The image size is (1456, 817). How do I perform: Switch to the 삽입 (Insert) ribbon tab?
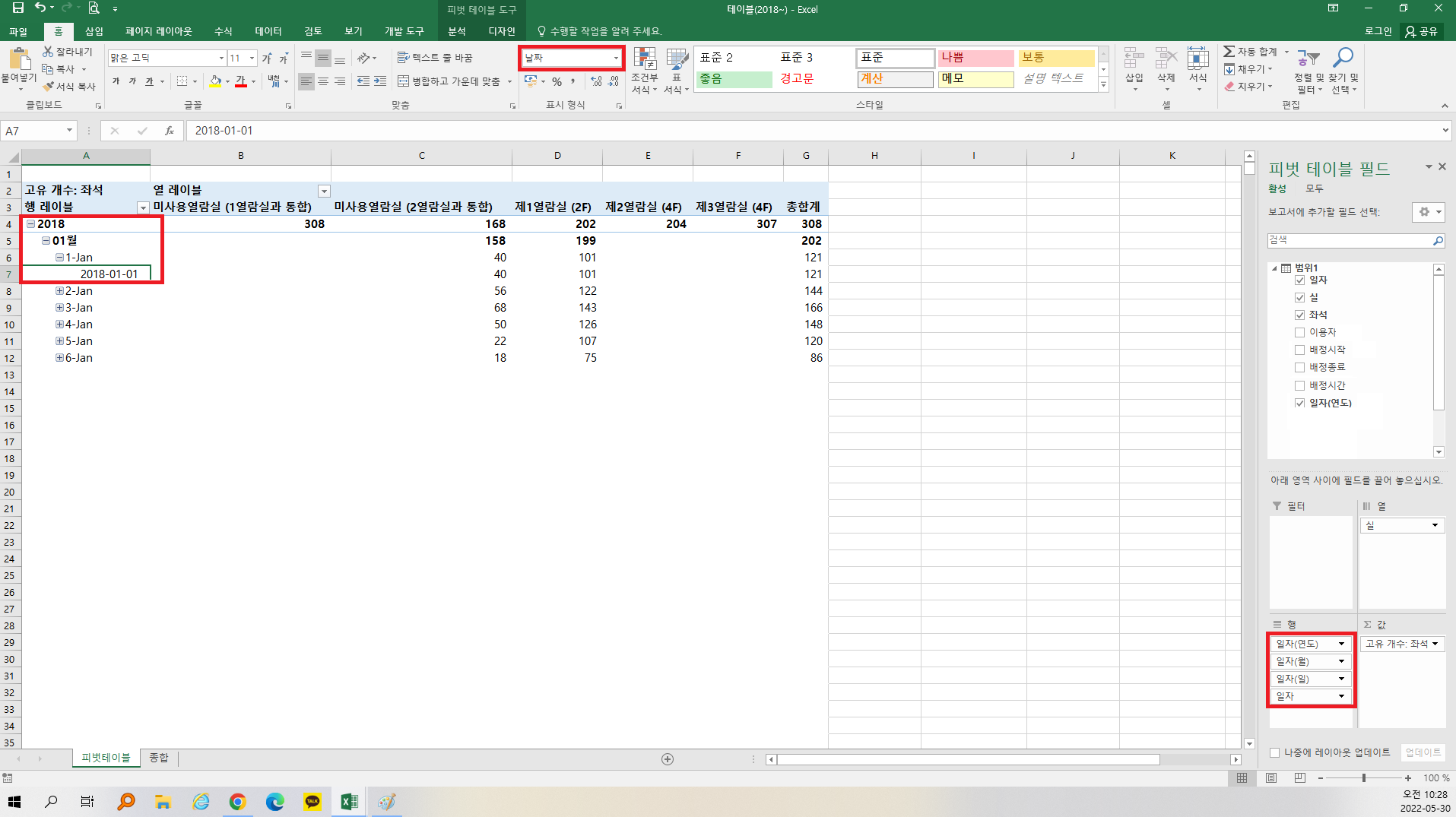(94, 31)
